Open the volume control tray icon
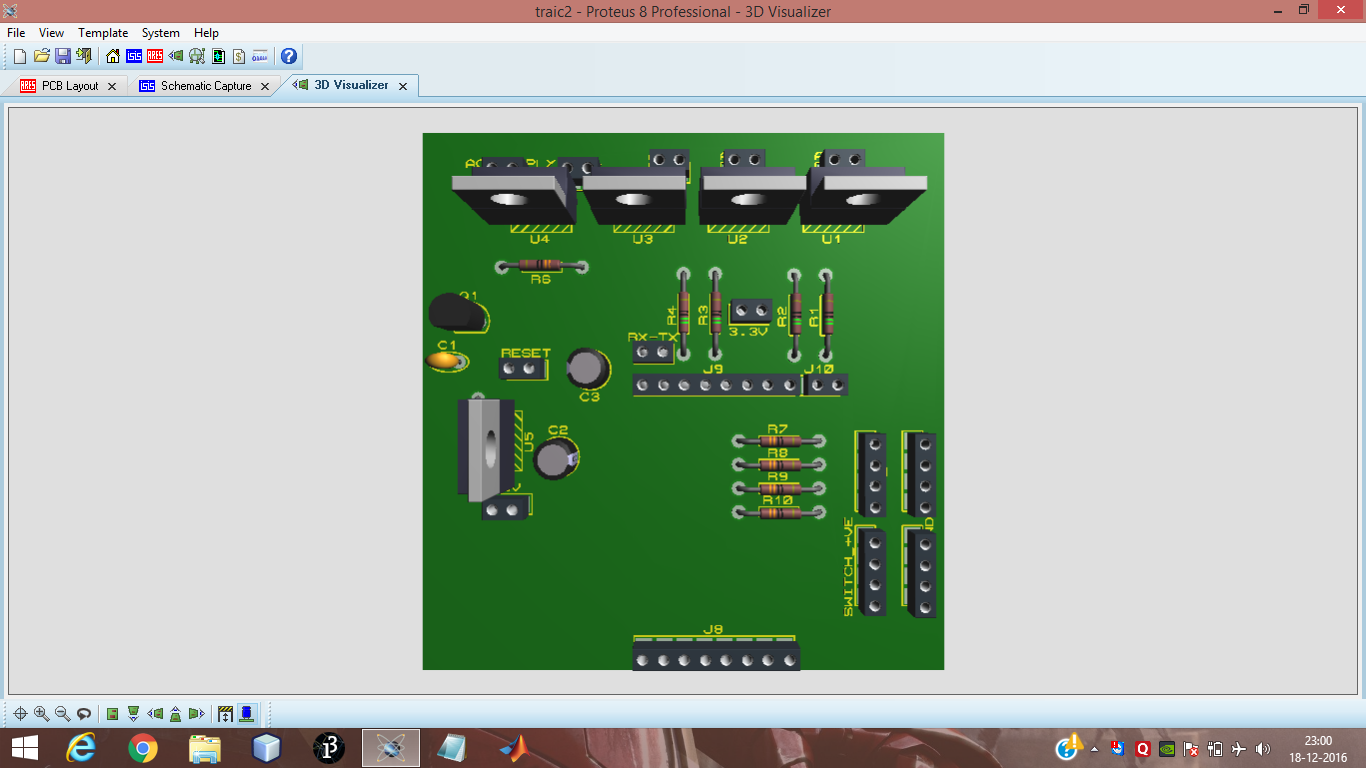 click(1263, 748)
